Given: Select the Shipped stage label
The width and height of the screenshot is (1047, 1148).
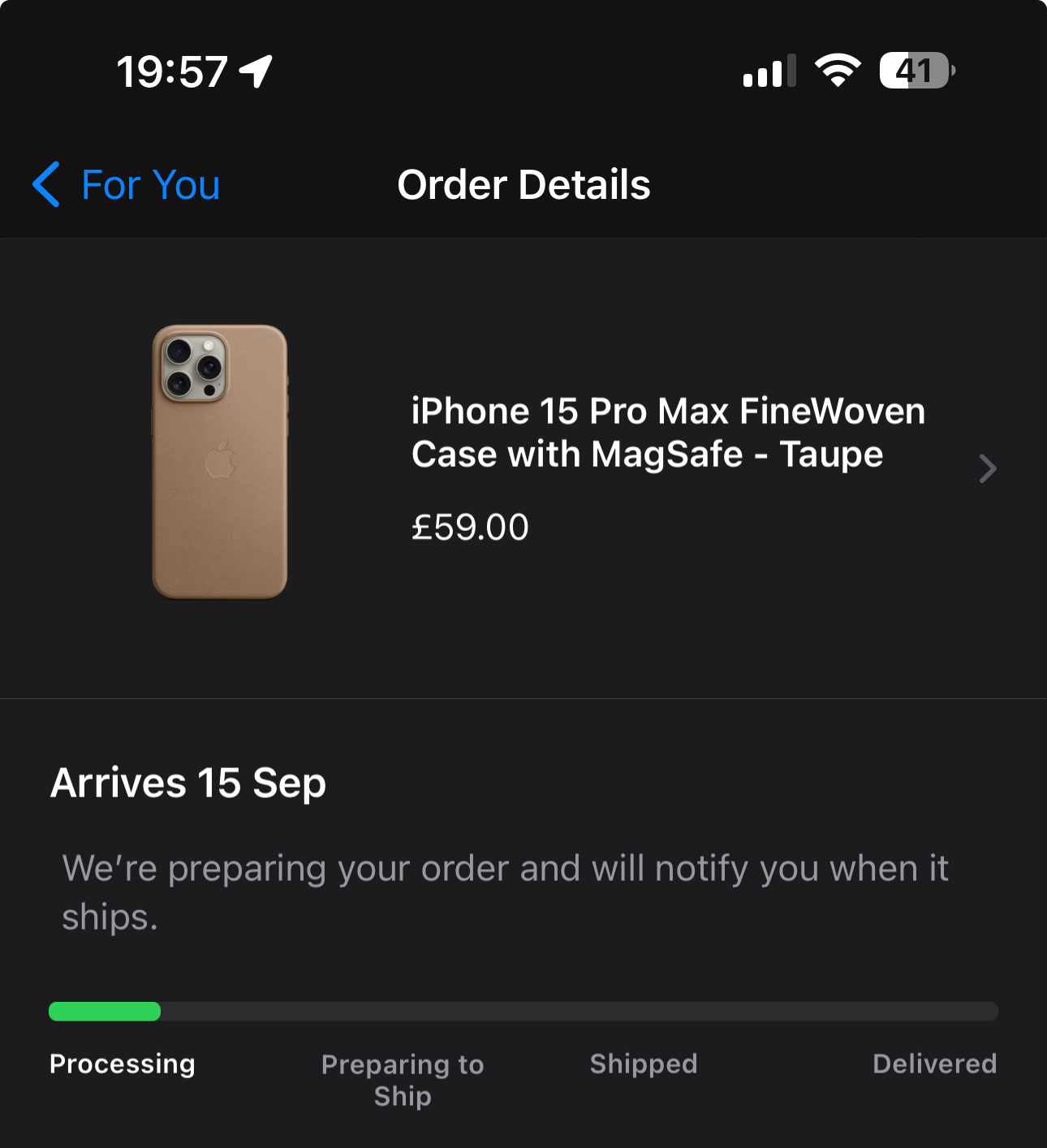Looking at the screenshot, I should coord(644,1064).
